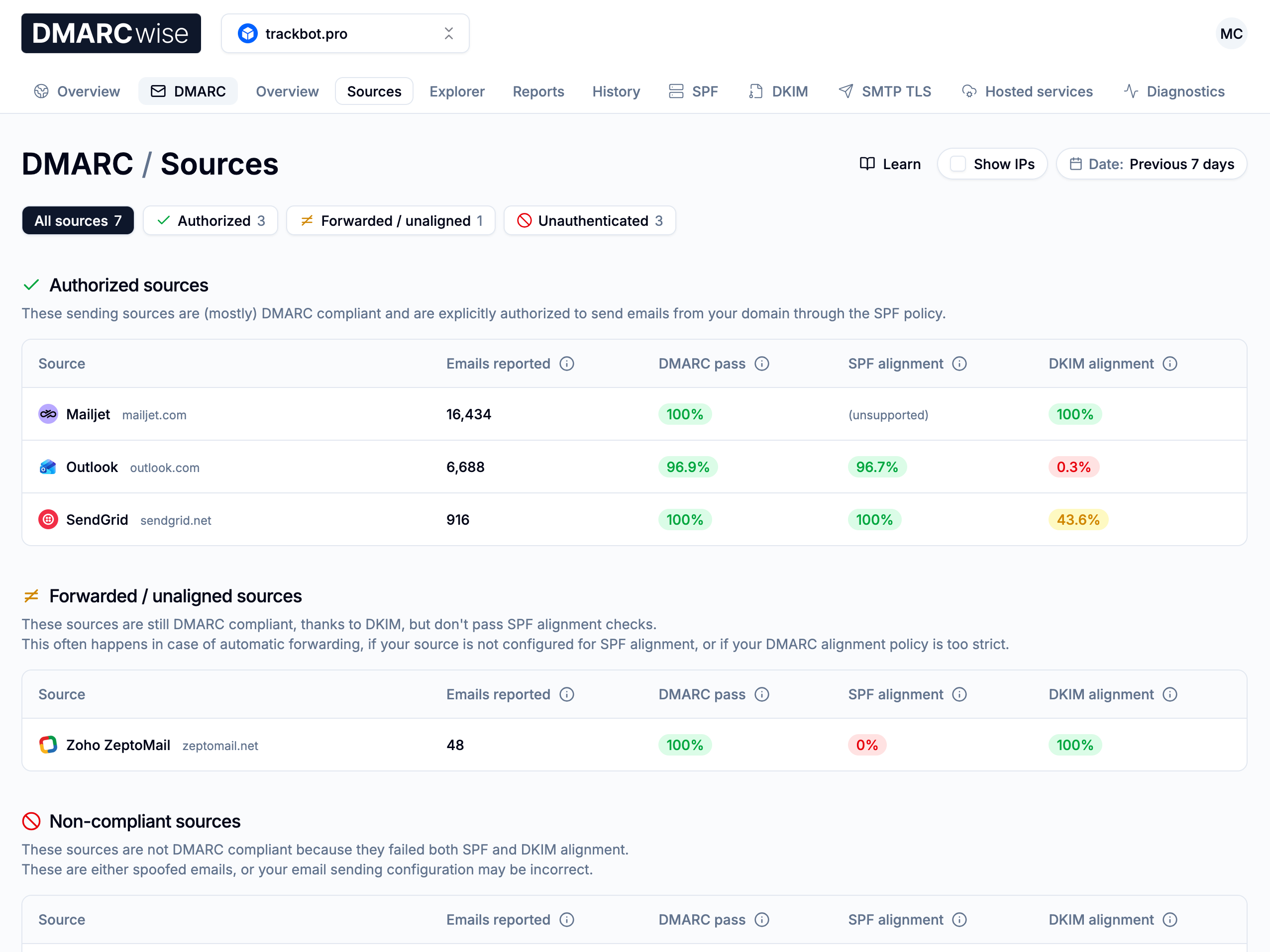The image size is (1270, 952).
Task: Switch to the Sources sub-tab
Action: (374, 91)
